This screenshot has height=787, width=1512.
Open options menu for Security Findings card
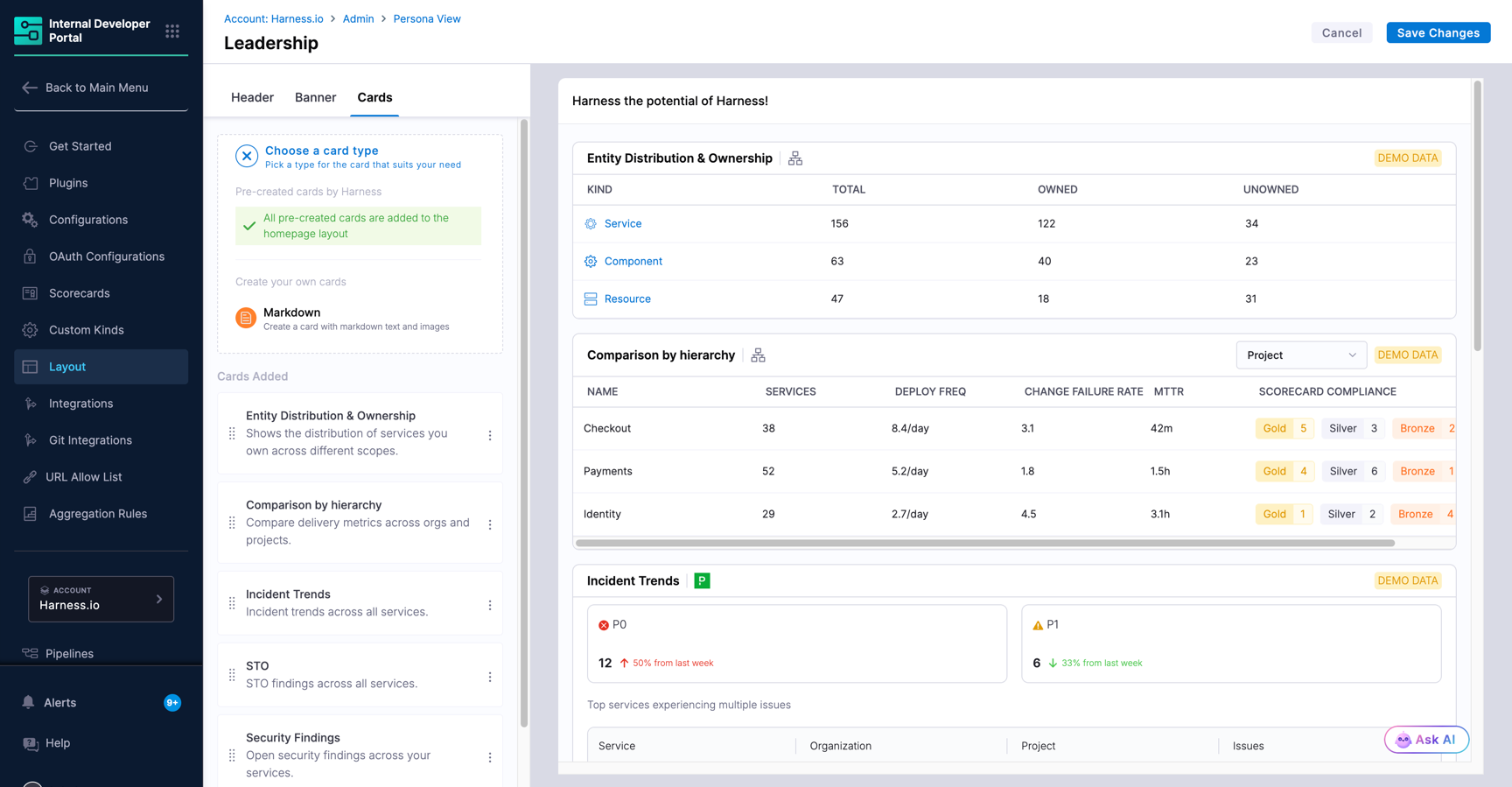coord(490,757)
